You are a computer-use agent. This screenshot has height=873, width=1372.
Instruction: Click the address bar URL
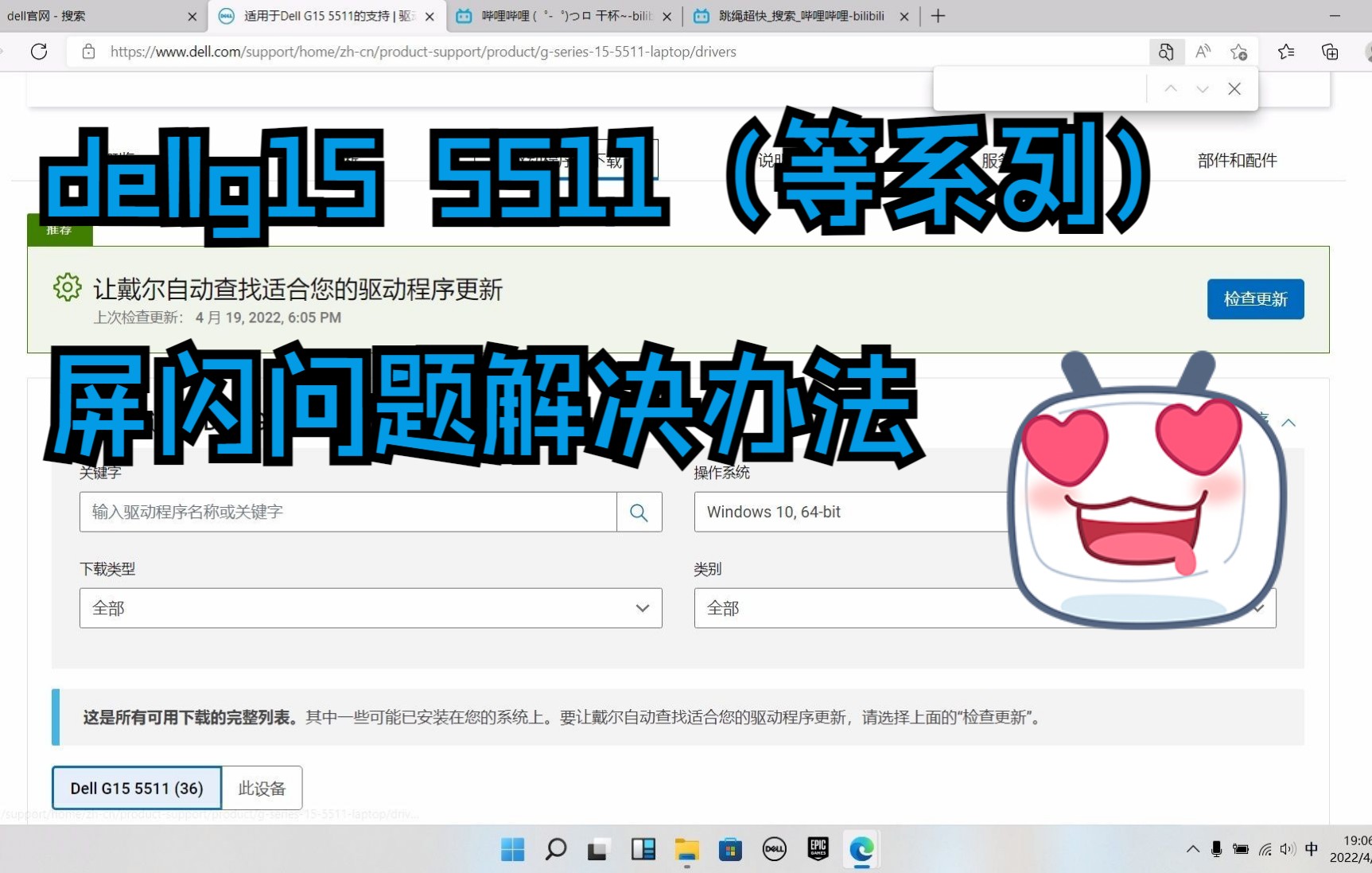423,52
